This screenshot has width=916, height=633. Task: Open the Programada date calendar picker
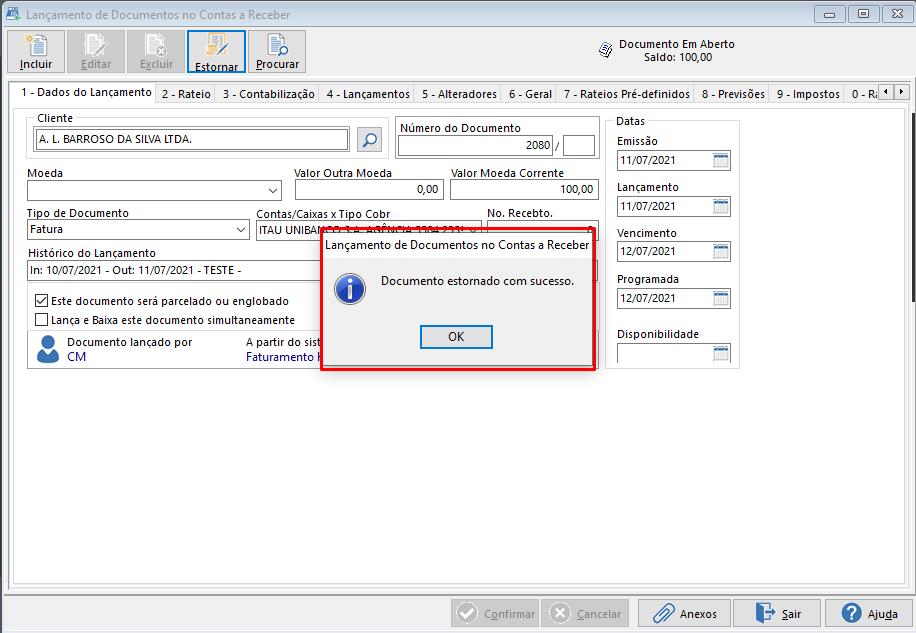click(721, 298)
